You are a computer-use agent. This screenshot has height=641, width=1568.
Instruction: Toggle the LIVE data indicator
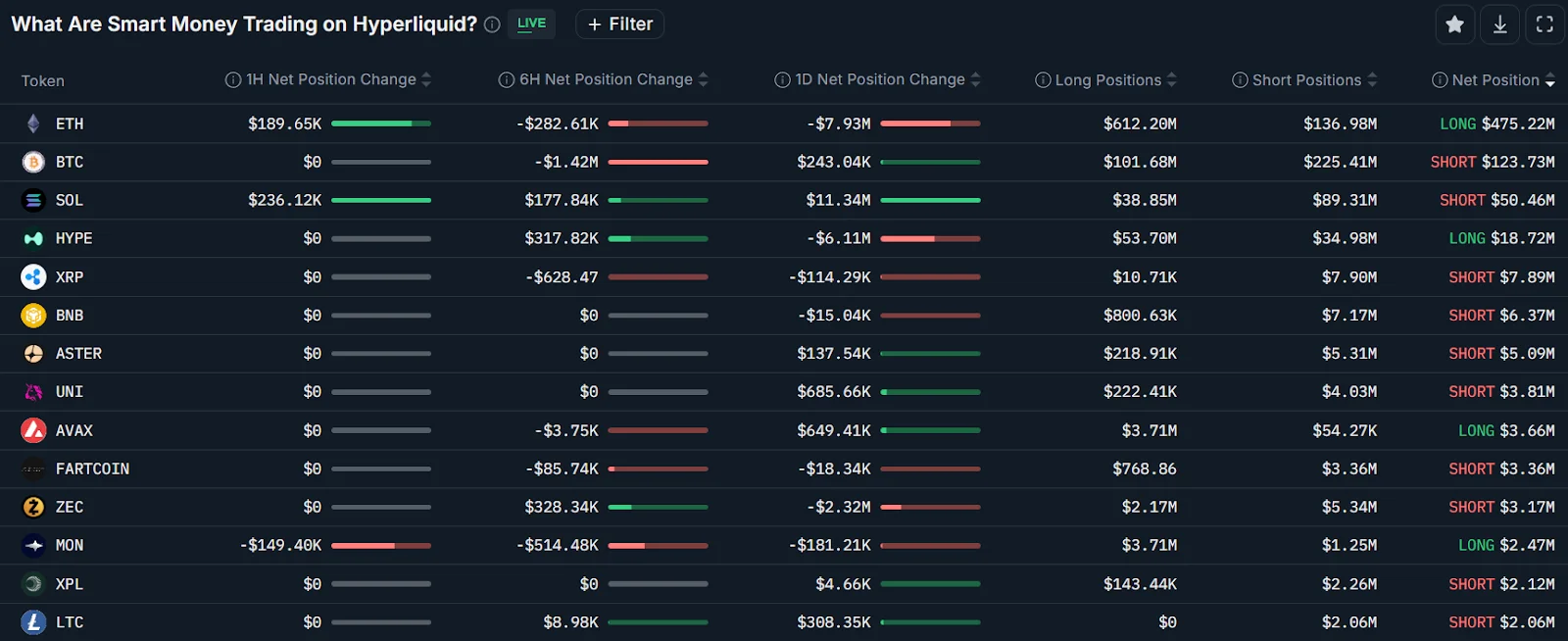[x=531, y=24]
